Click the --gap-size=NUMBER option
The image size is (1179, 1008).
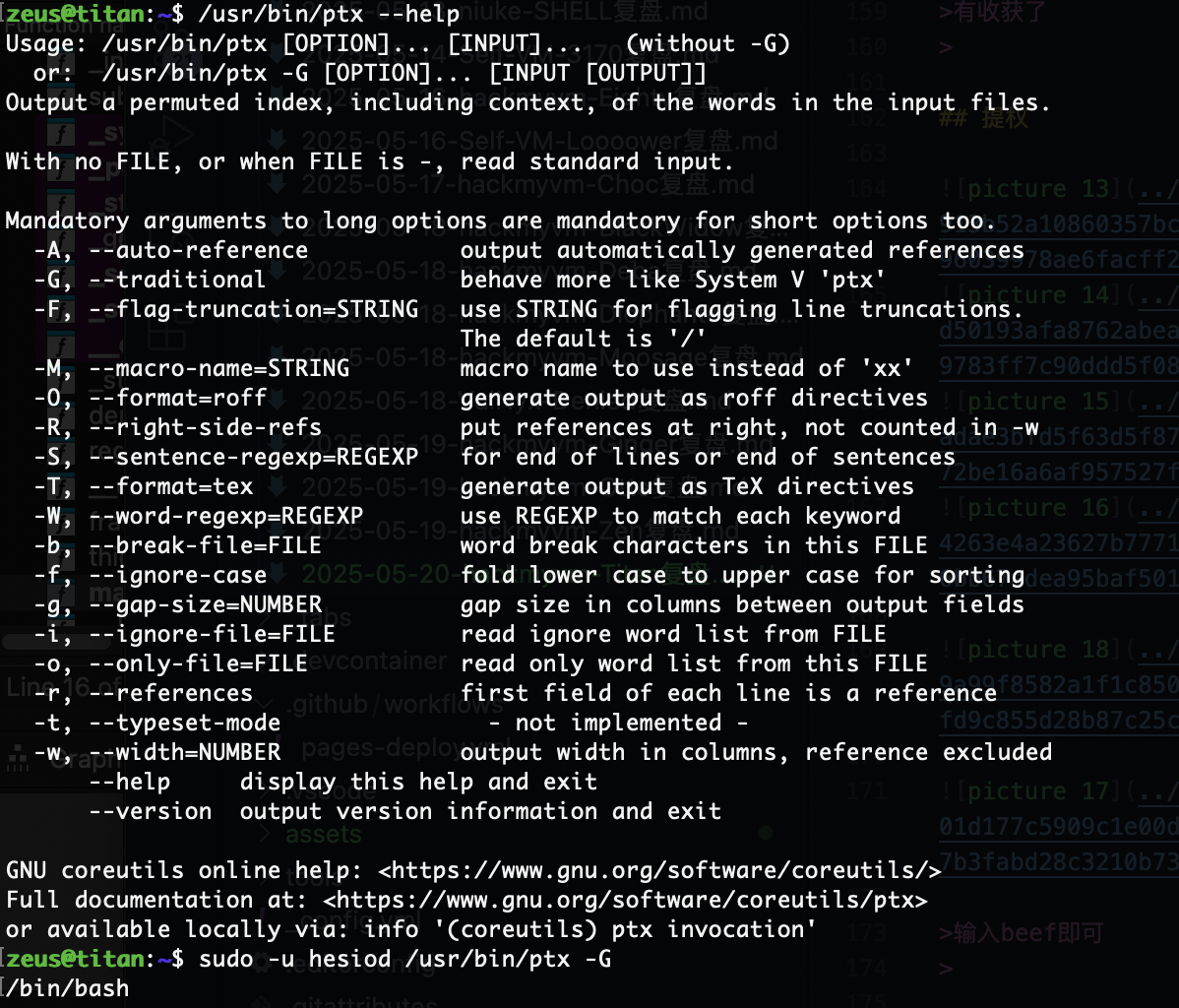click(206, 604)
